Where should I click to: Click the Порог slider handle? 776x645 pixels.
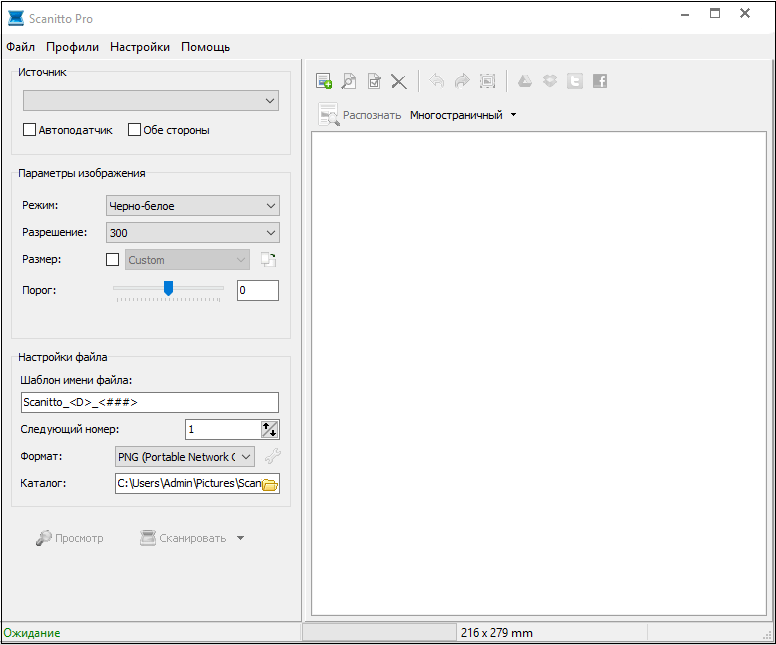(x=168, y=288)
